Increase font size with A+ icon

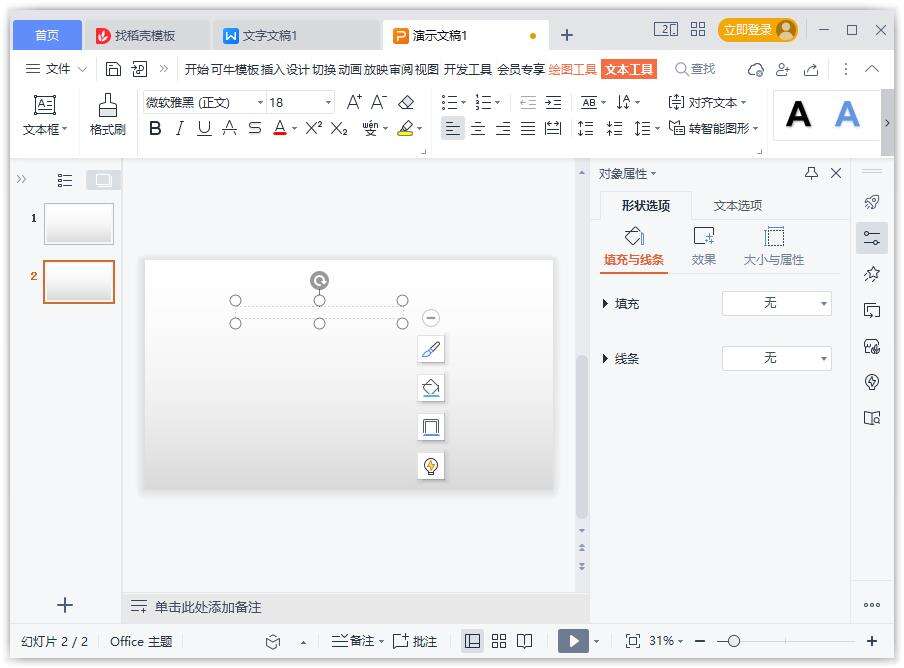(x=354, y=103)
